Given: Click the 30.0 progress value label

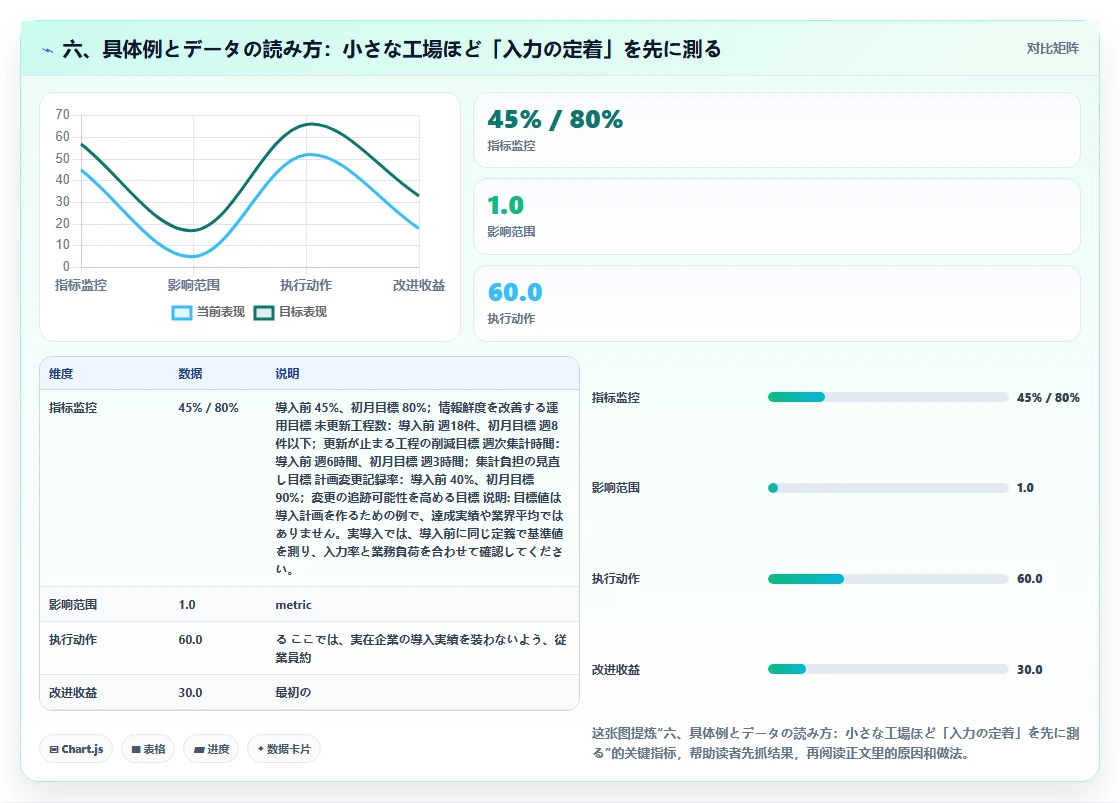Looking at the screenshot, I should pos(1030,669).
